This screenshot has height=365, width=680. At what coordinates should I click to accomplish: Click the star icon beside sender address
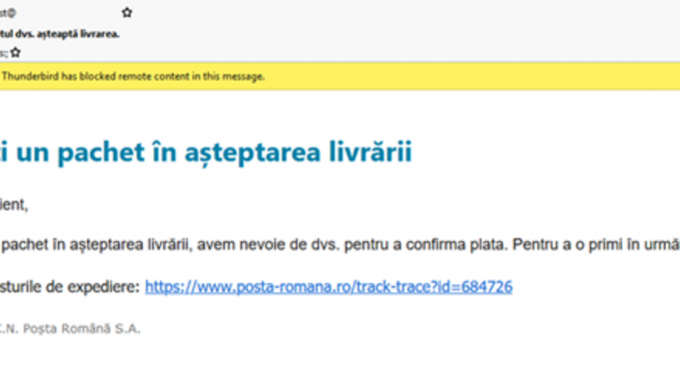pyautogui.click(x=127, y=13)
